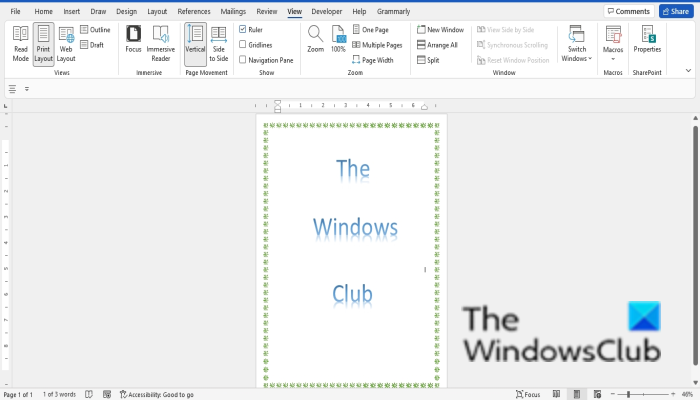Click the Comments button

point(629,11)
